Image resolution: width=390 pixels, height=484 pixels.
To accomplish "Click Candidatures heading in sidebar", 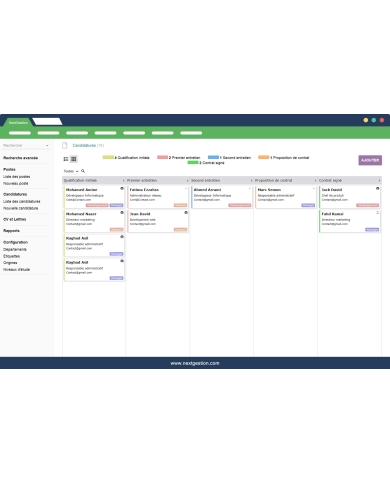I will tap(15, 194).
